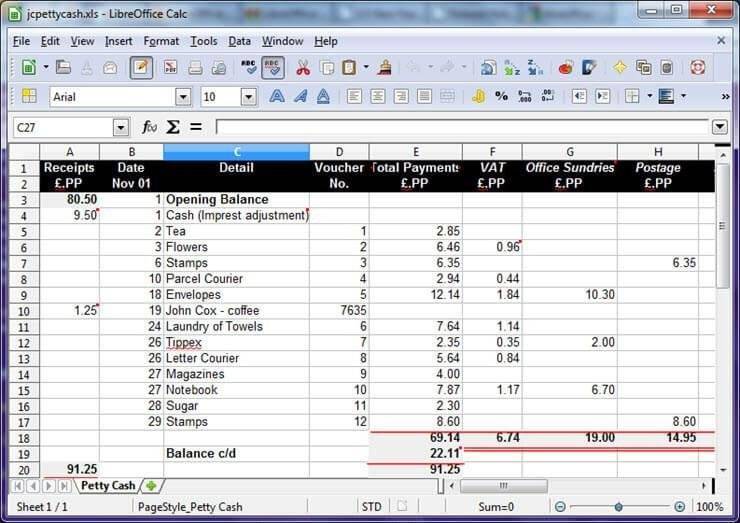This screenshot has width=740, height=523.
Task: Click the row 10 header
Action: tap(21, 311)
